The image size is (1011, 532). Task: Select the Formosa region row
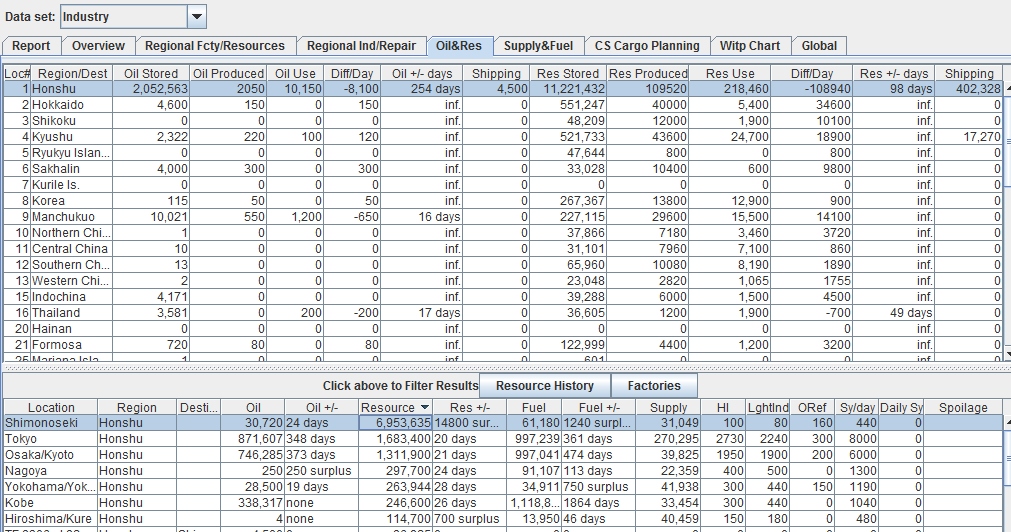click(x=503, y=345)
